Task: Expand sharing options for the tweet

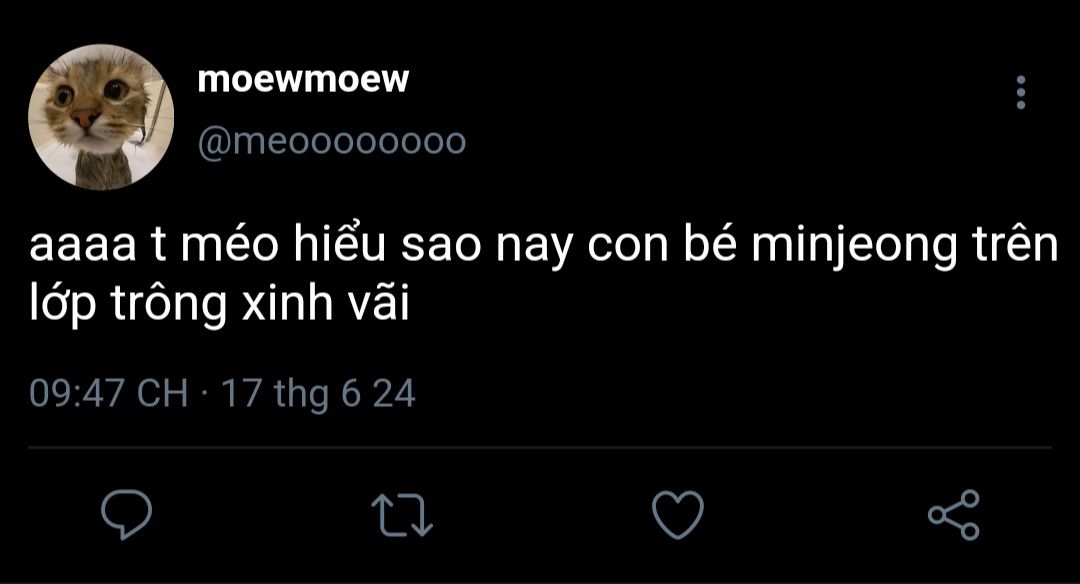Action: point(953,514)
